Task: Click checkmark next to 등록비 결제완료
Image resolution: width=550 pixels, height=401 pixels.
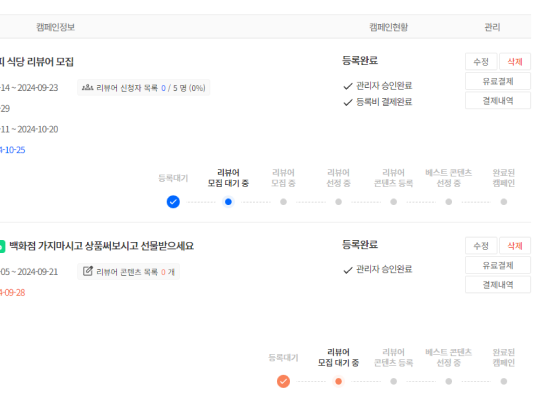Action: point(348,102)
